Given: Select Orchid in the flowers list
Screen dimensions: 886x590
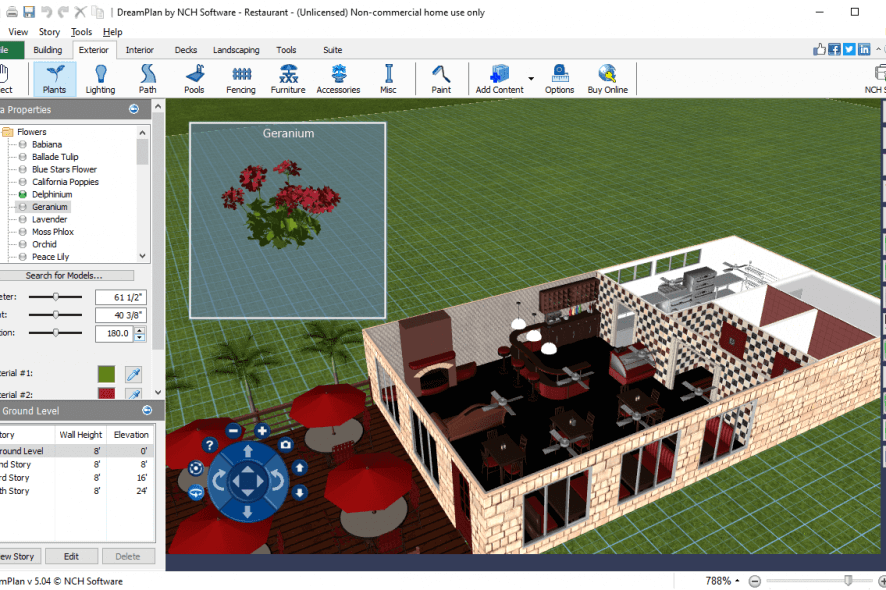Looking at the screenshot, I should [44, 244].
